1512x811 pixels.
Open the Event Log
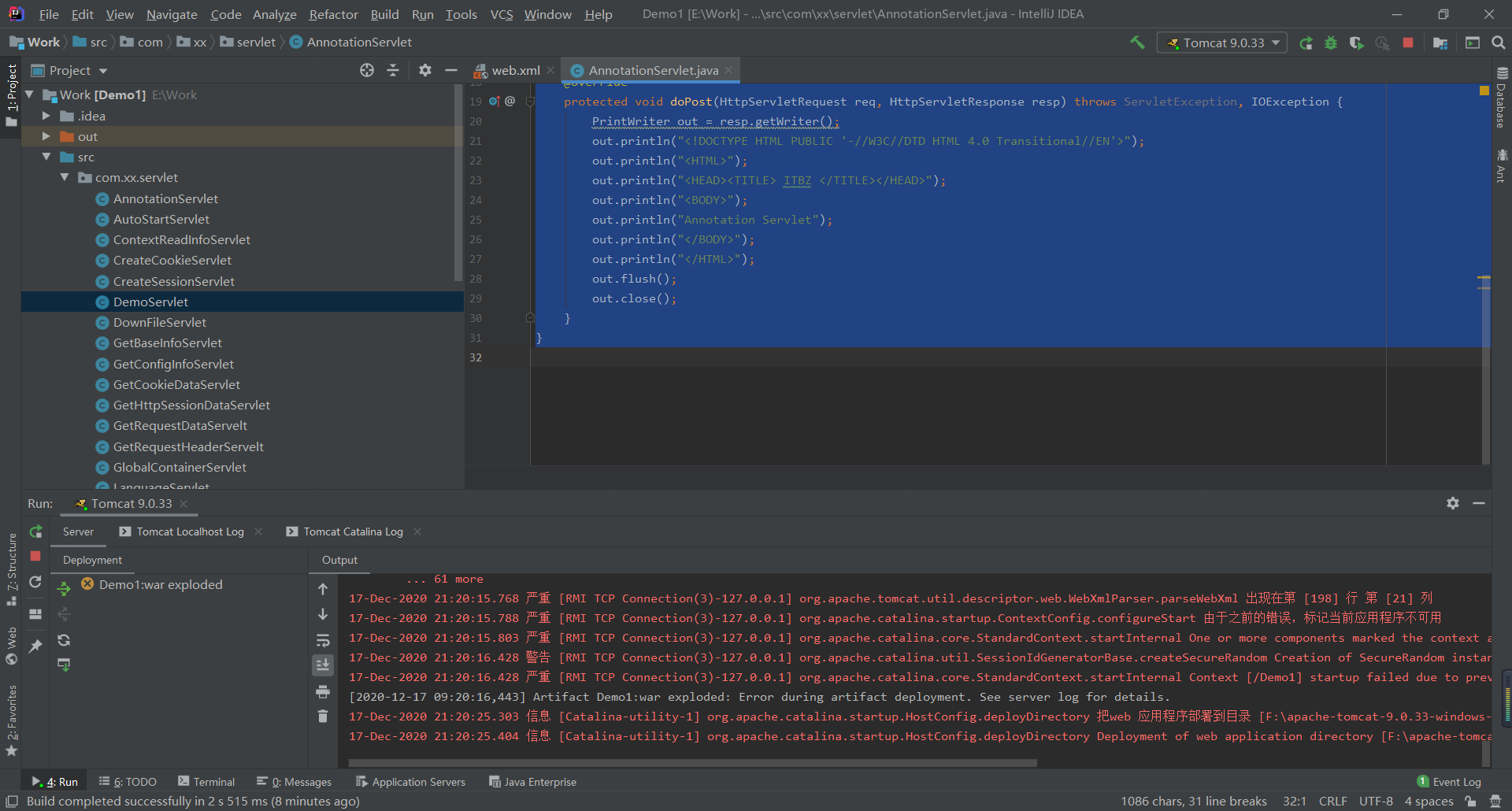point(1449,781)
